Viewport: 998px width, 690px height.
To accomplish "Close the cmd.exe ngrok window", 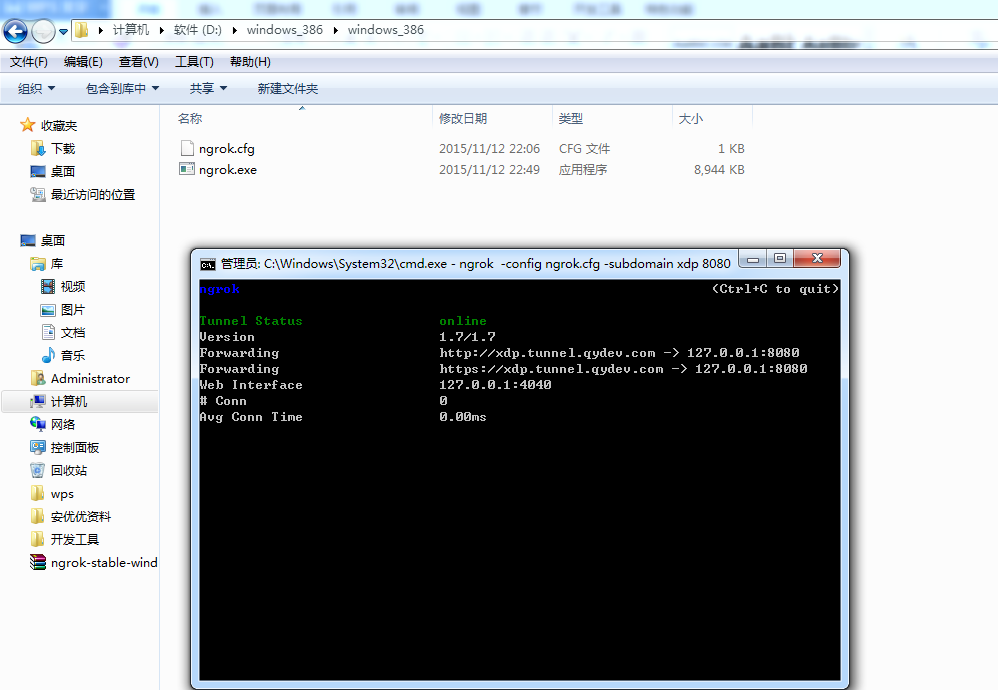I will coord(817,258).
